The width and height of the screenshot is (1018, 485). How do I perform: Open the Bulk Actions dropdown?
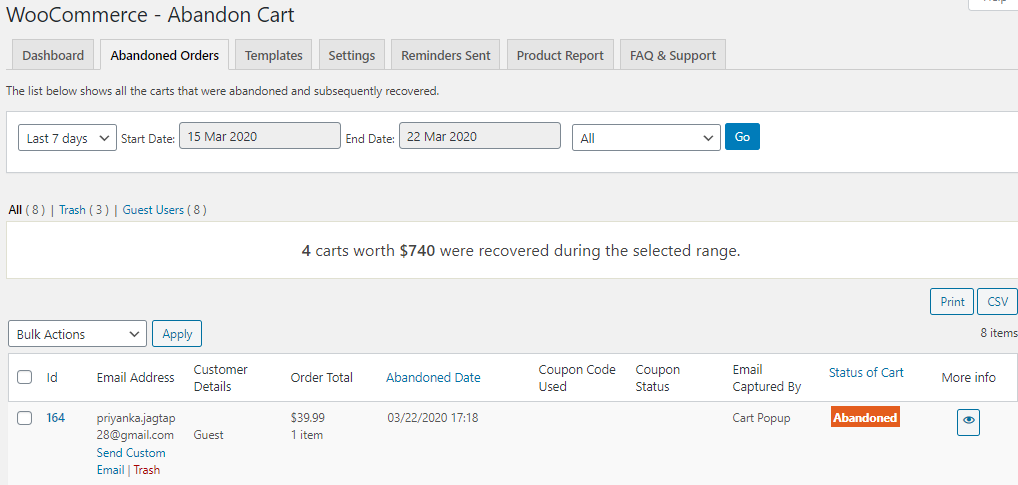77,334
